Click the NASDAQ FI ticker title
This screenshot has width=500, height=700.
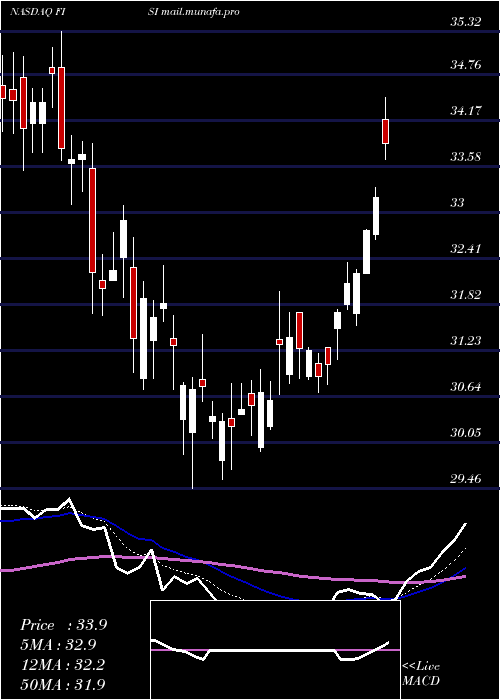(x=36, y=12)
